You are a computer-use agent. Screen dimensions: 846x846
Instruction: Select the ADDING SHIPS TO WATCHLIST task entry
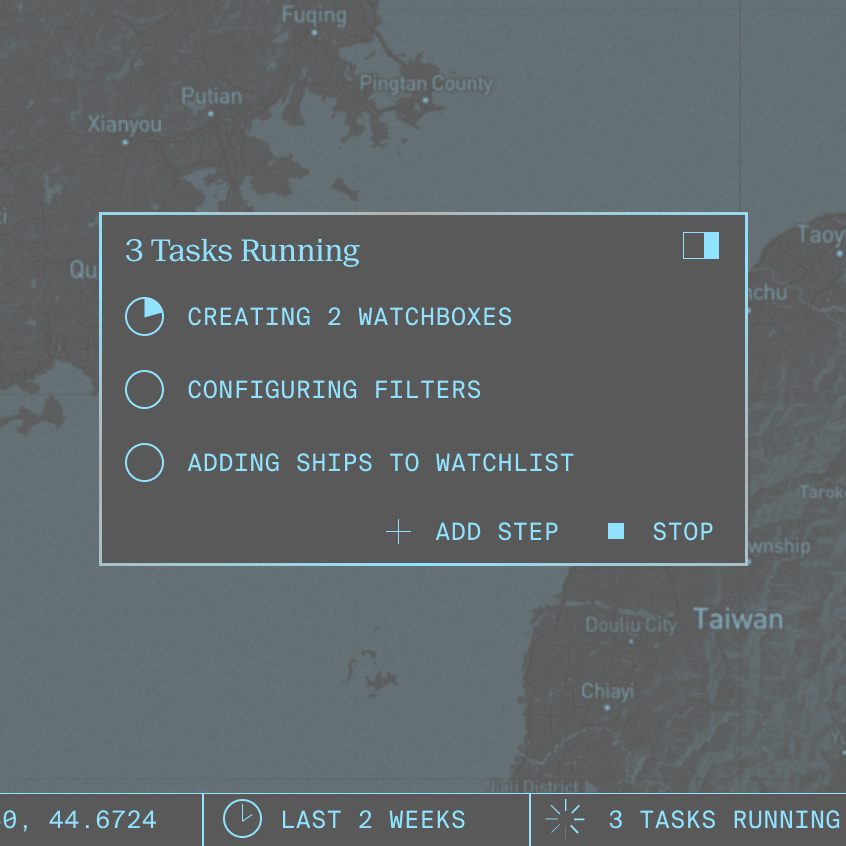[380, 462]
